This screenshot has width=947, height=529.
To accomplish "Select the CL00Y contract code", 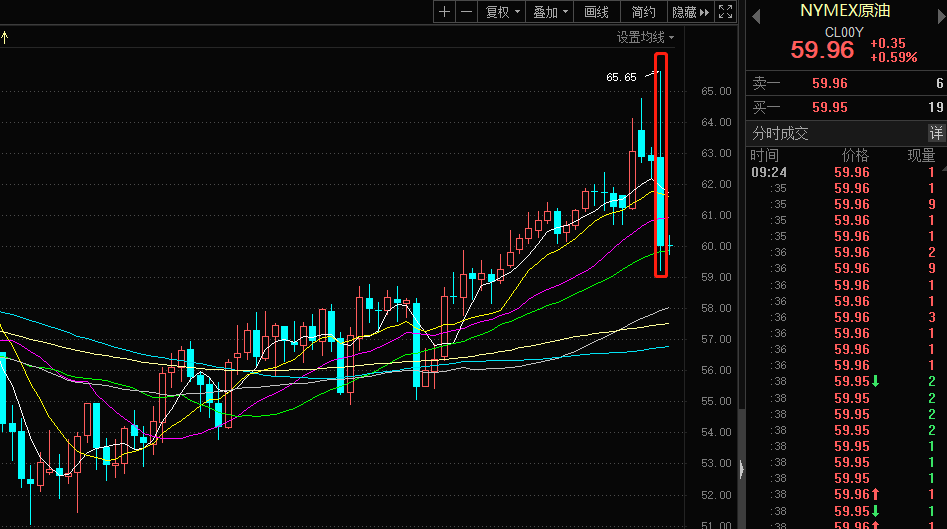I will [844, 32].
